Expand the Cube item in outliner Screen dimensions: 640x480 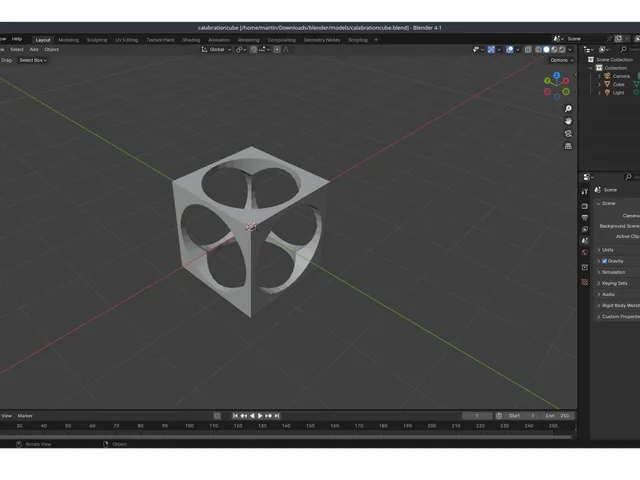(599, 84)
